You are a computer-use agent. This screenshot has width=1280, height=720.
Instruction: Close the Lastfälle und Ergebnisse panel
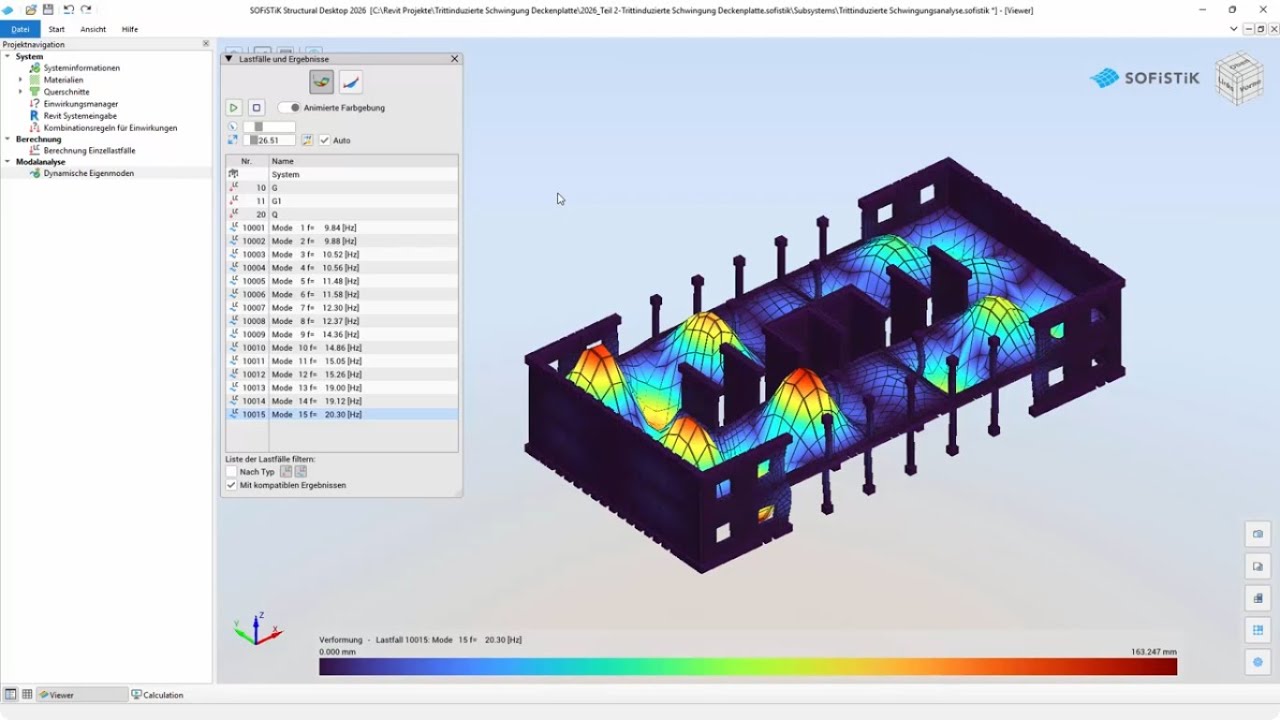[455, 59]
